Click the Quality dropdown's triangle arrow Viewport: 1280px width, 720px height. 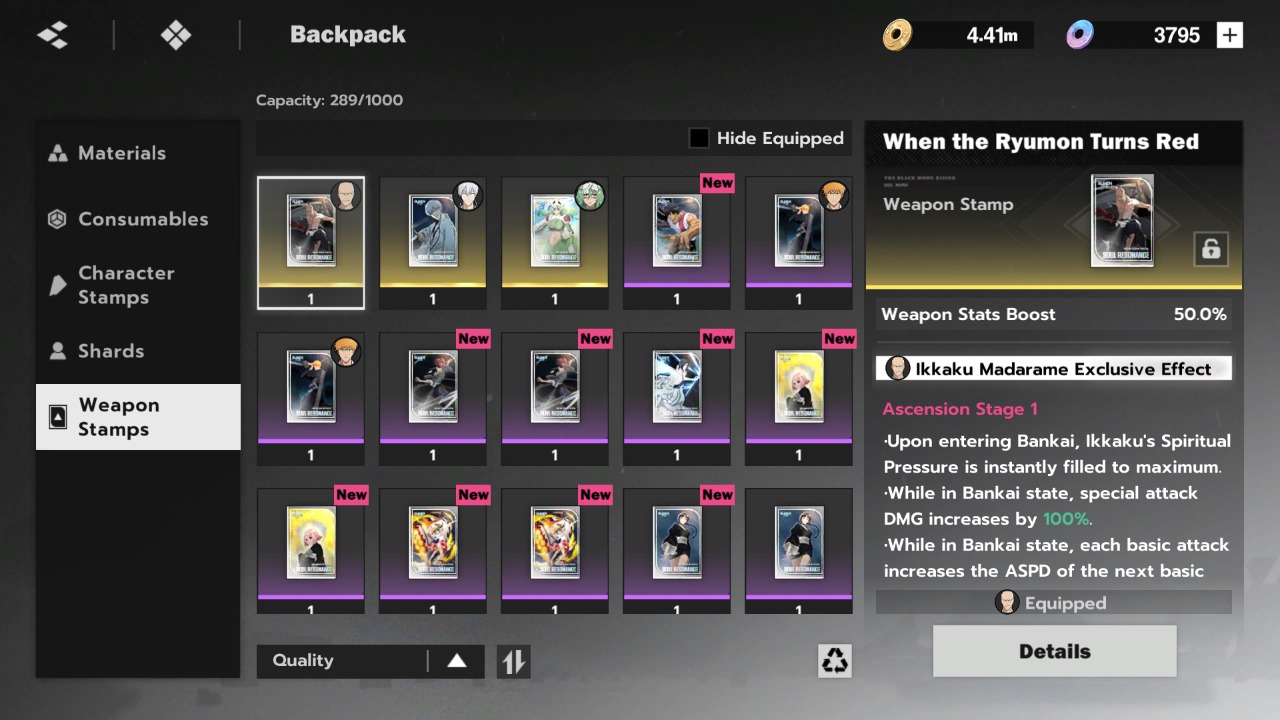[x=456, y=661]
